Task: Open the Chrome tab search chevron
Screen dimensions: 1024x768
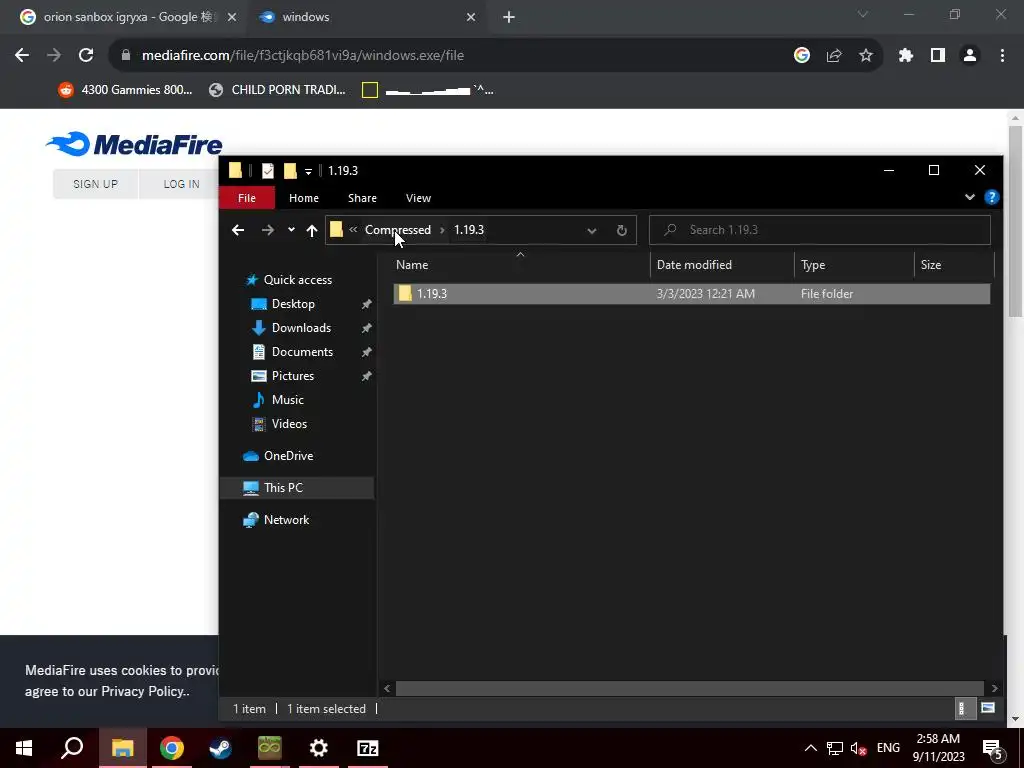Action: click(x=863, y=14)
